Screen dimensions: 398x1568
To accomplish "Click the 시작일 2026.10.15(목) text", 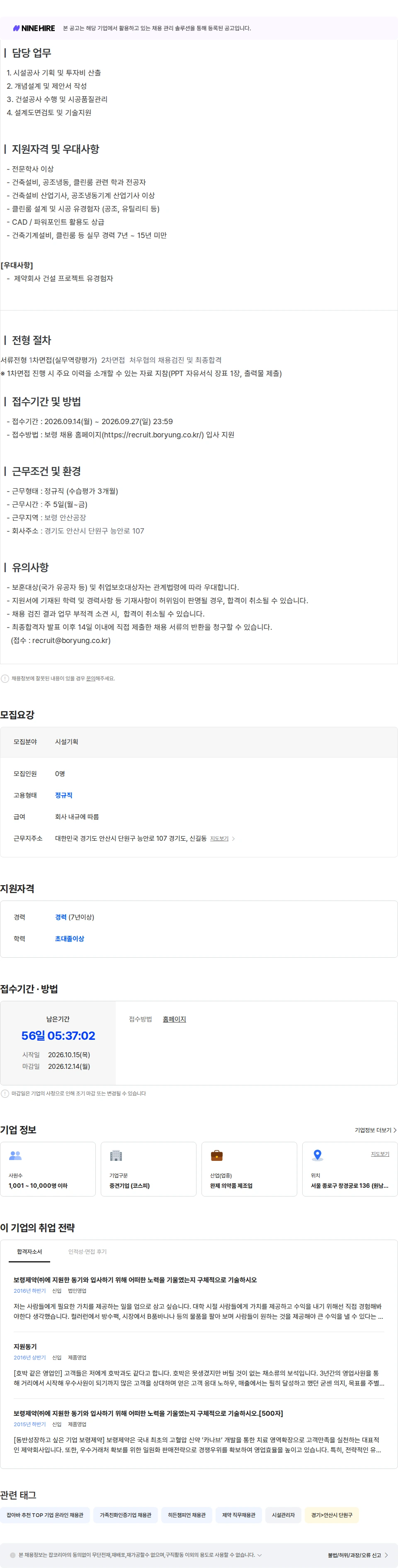I will pyautogui.click(x=56, y=1054).
